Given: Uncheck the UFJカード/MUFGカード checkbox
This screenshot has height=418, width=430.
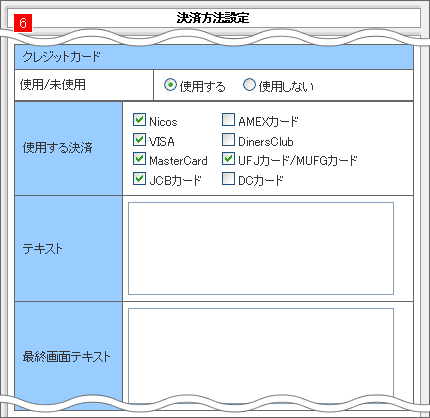Looking at the screenshot, I should pyautogui.click(x=228, y=159).
